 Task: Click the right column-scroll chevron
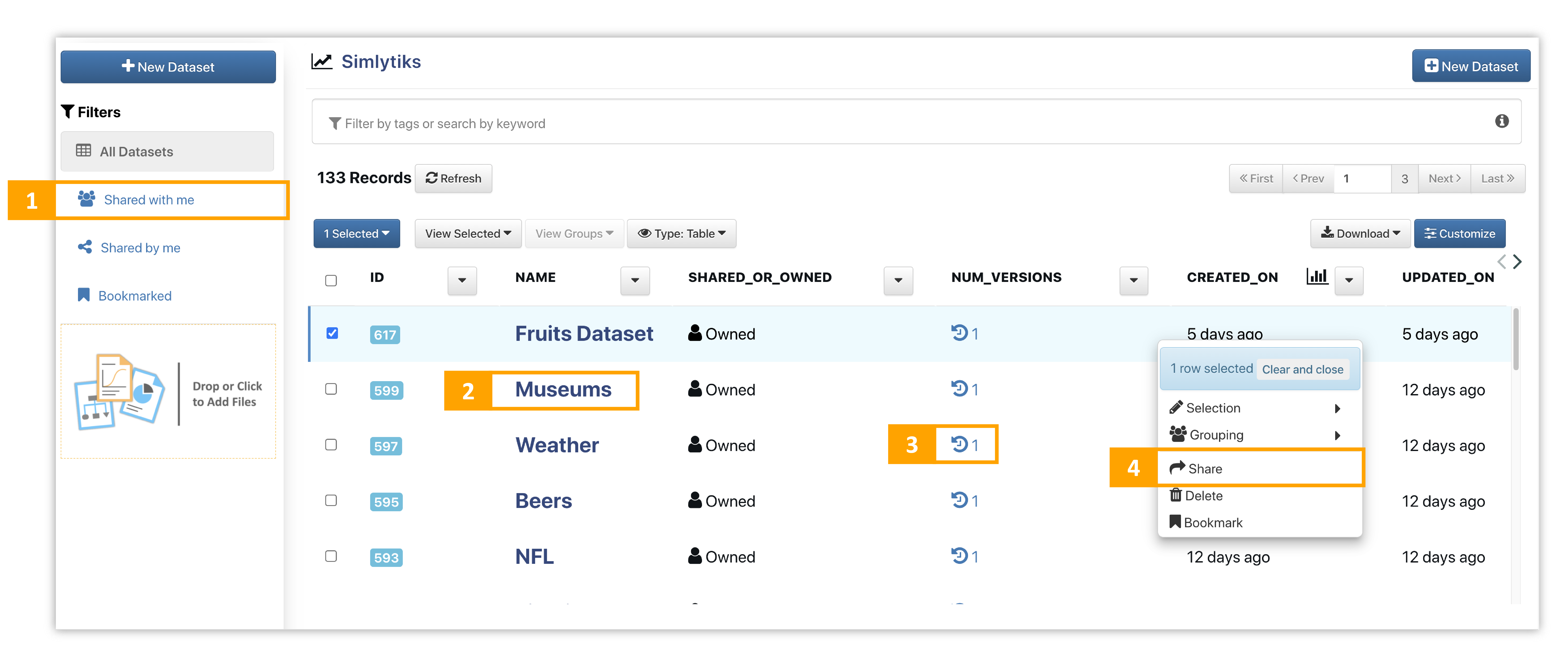pyautogui.click(x=1517, y=262)
